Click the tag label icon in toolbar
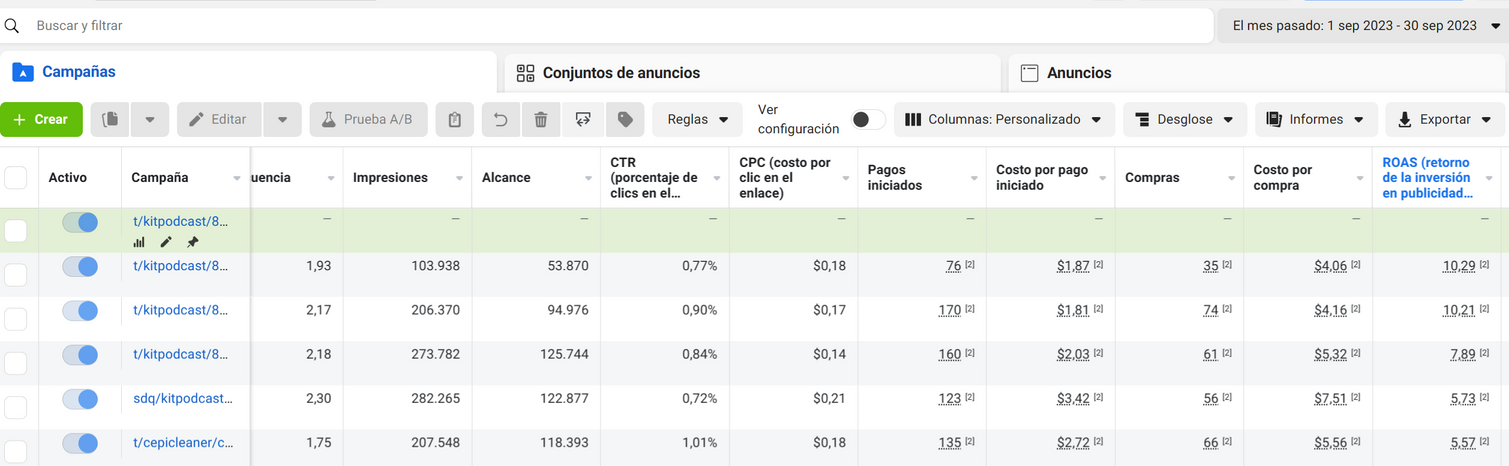 tap(625, 119)
